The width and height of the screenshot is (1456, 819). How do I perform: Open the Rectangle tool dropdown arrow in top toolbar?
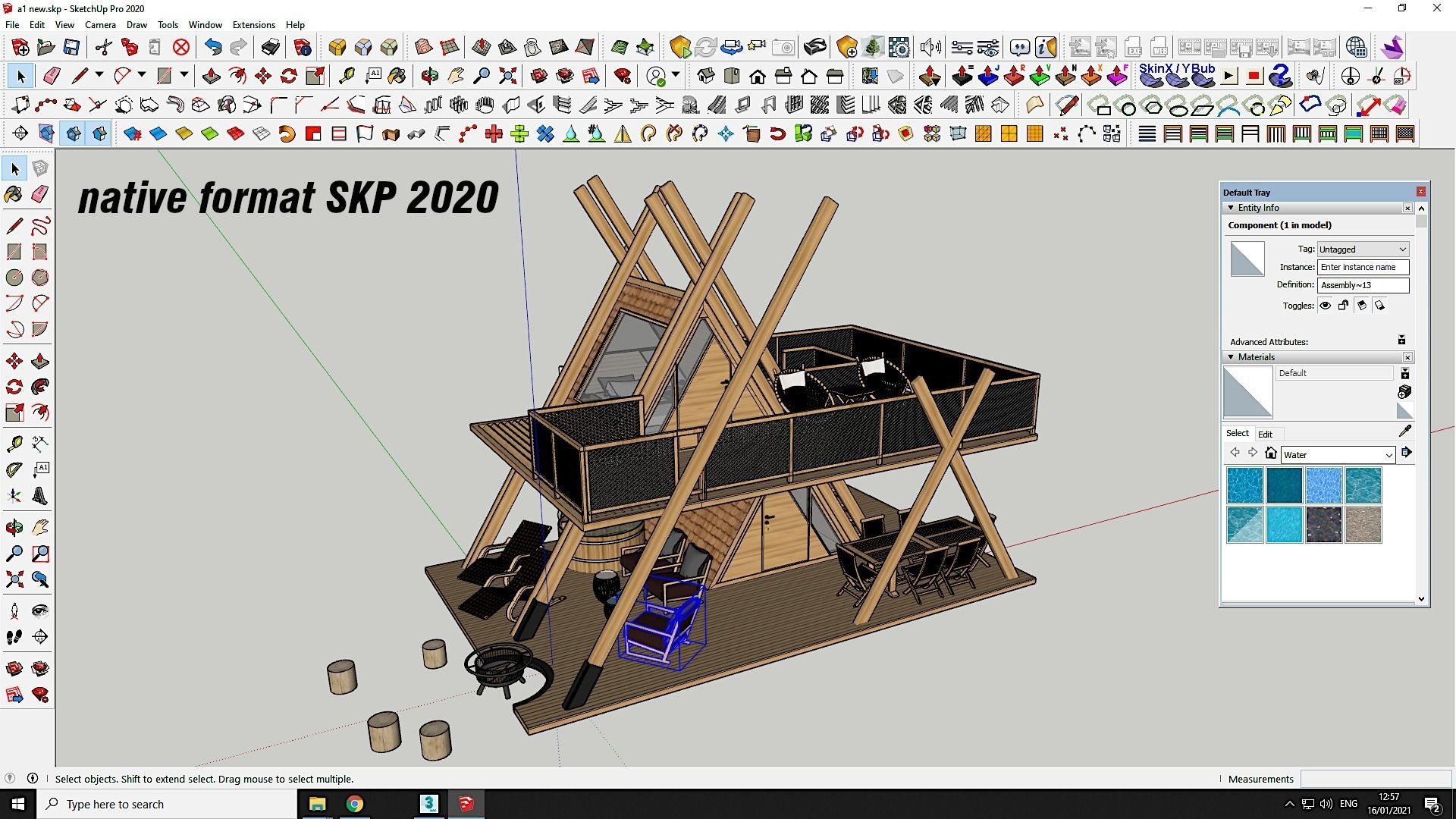(184, 76)
